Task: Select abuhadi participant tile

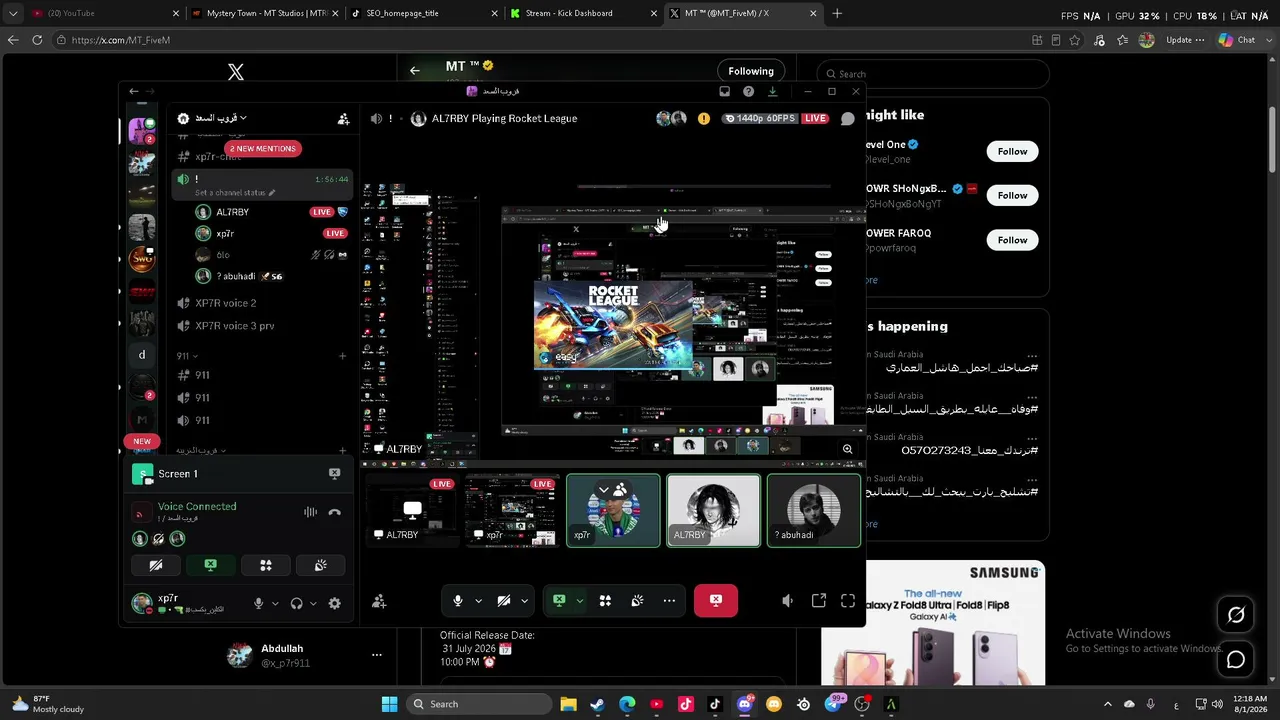Action: [x=813, y=511]
